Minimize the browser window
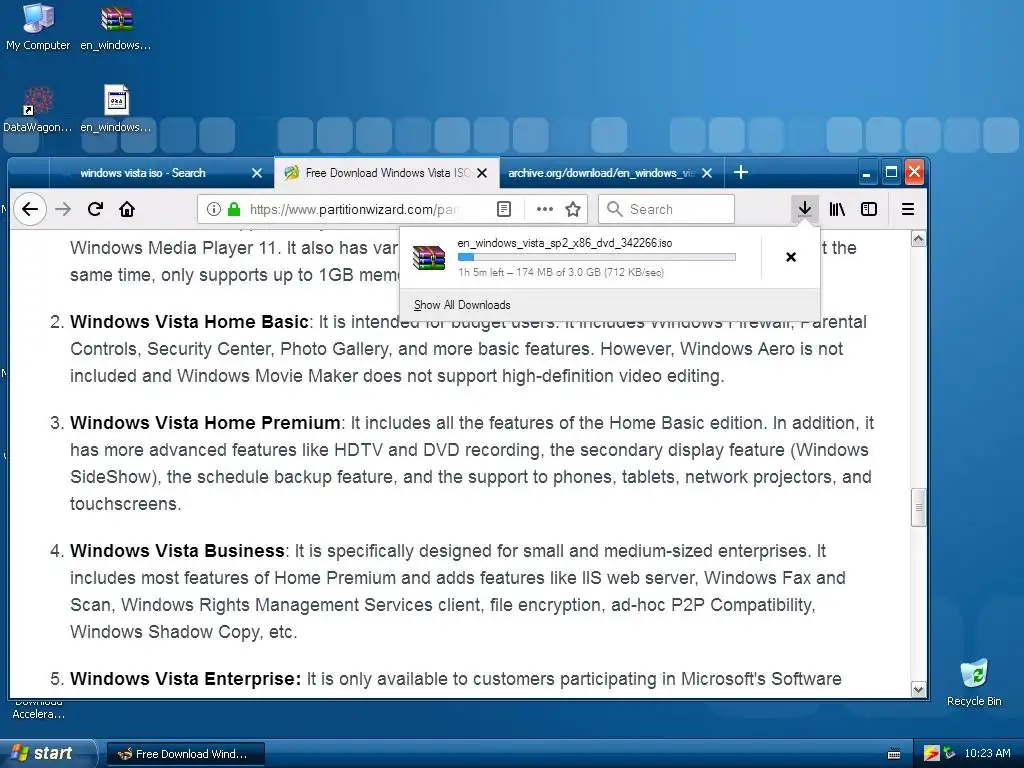Screen dimensions: 1024x768 [x=867, y=173]
